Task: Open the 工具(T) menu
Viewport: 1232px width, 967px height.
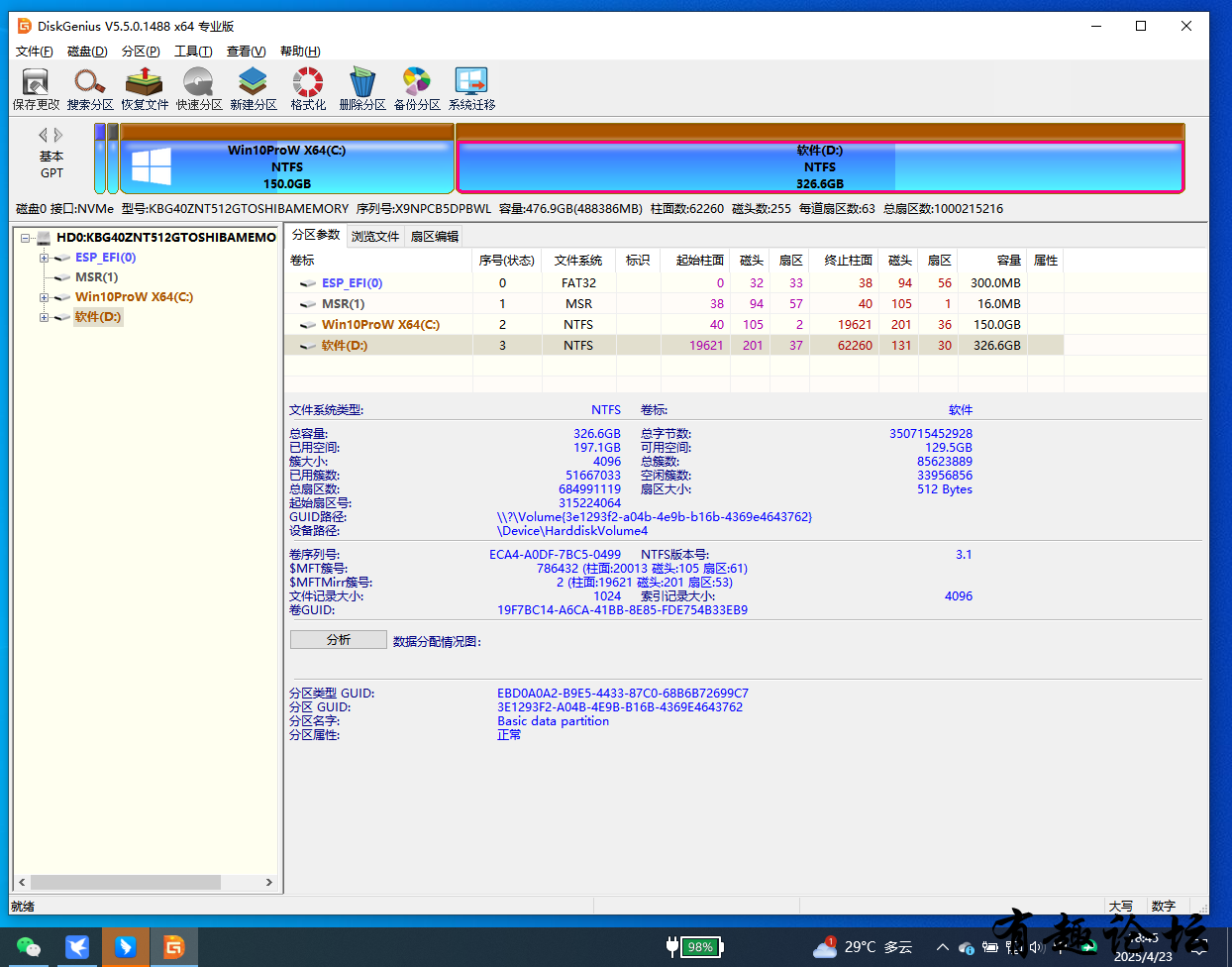Action: (193, 52)
